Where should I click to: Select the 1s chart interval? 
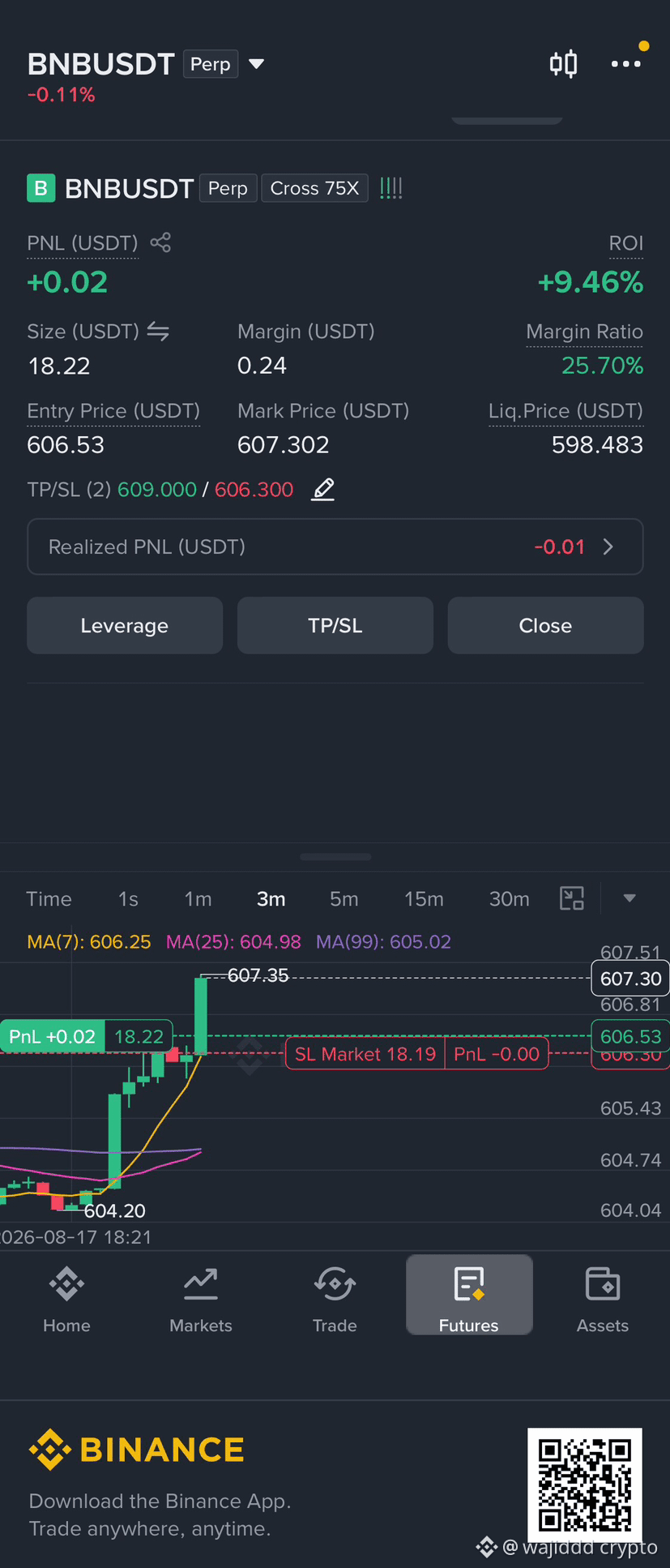click(128, 899)
